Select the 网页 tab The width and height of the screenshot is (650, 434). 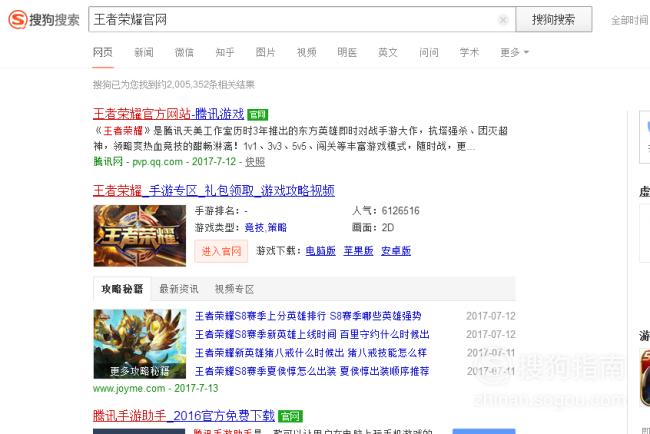click(102, 52)
